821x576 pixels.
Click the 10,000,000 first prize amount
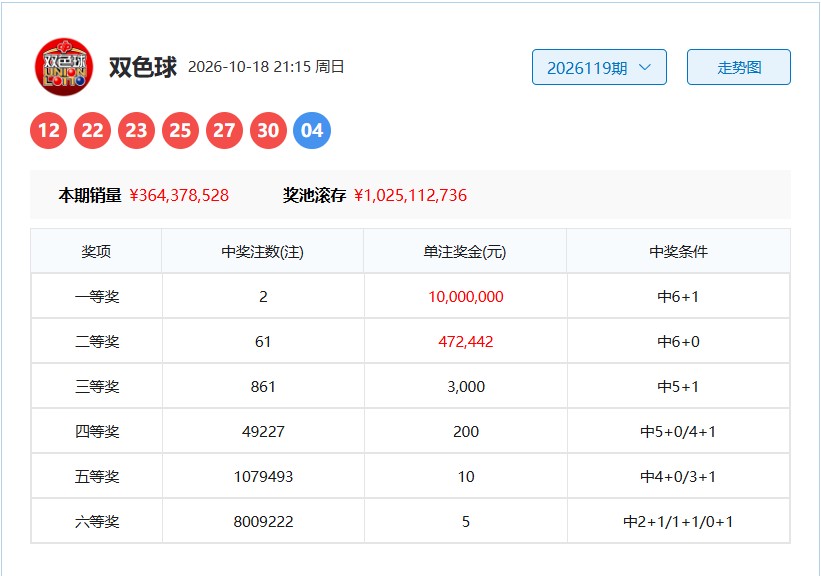point(466,297)
